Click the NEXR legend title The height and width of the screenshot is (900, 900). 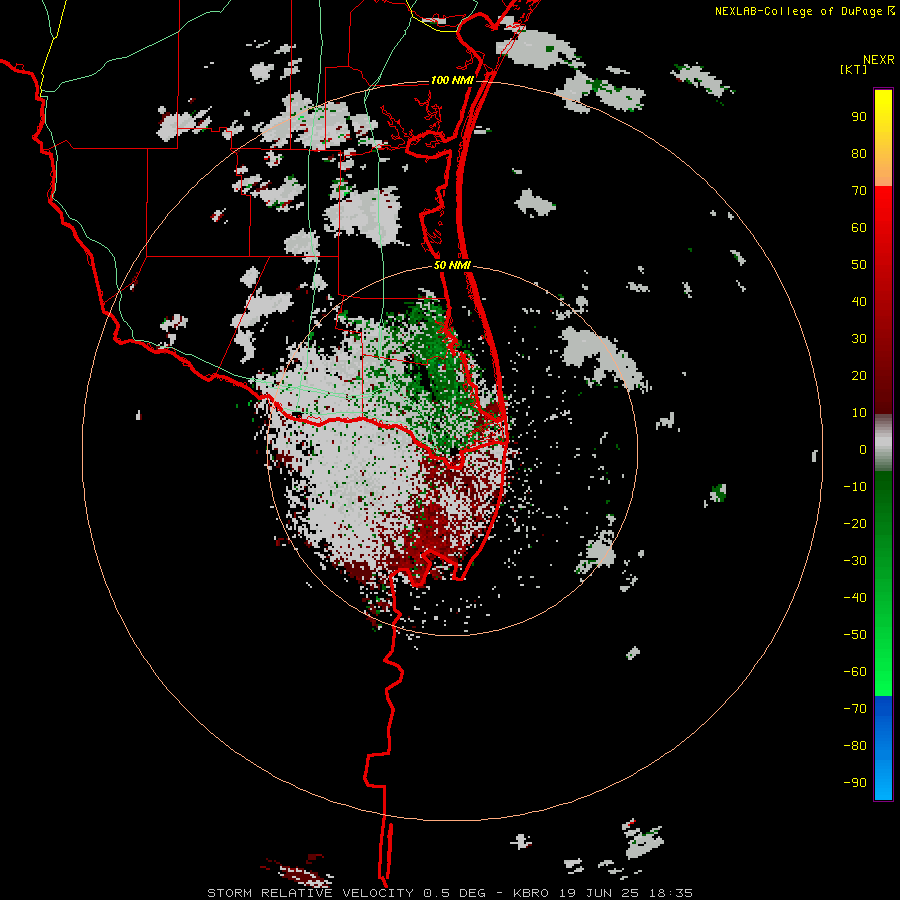[878, 60]
